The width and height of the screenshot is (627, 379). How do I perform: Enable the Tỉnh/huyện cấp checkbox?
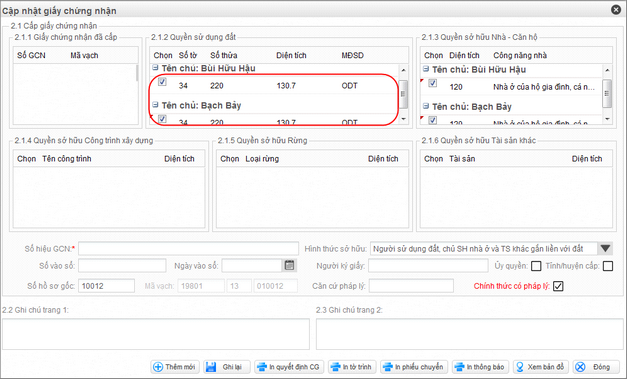click(x=608, y=266)
